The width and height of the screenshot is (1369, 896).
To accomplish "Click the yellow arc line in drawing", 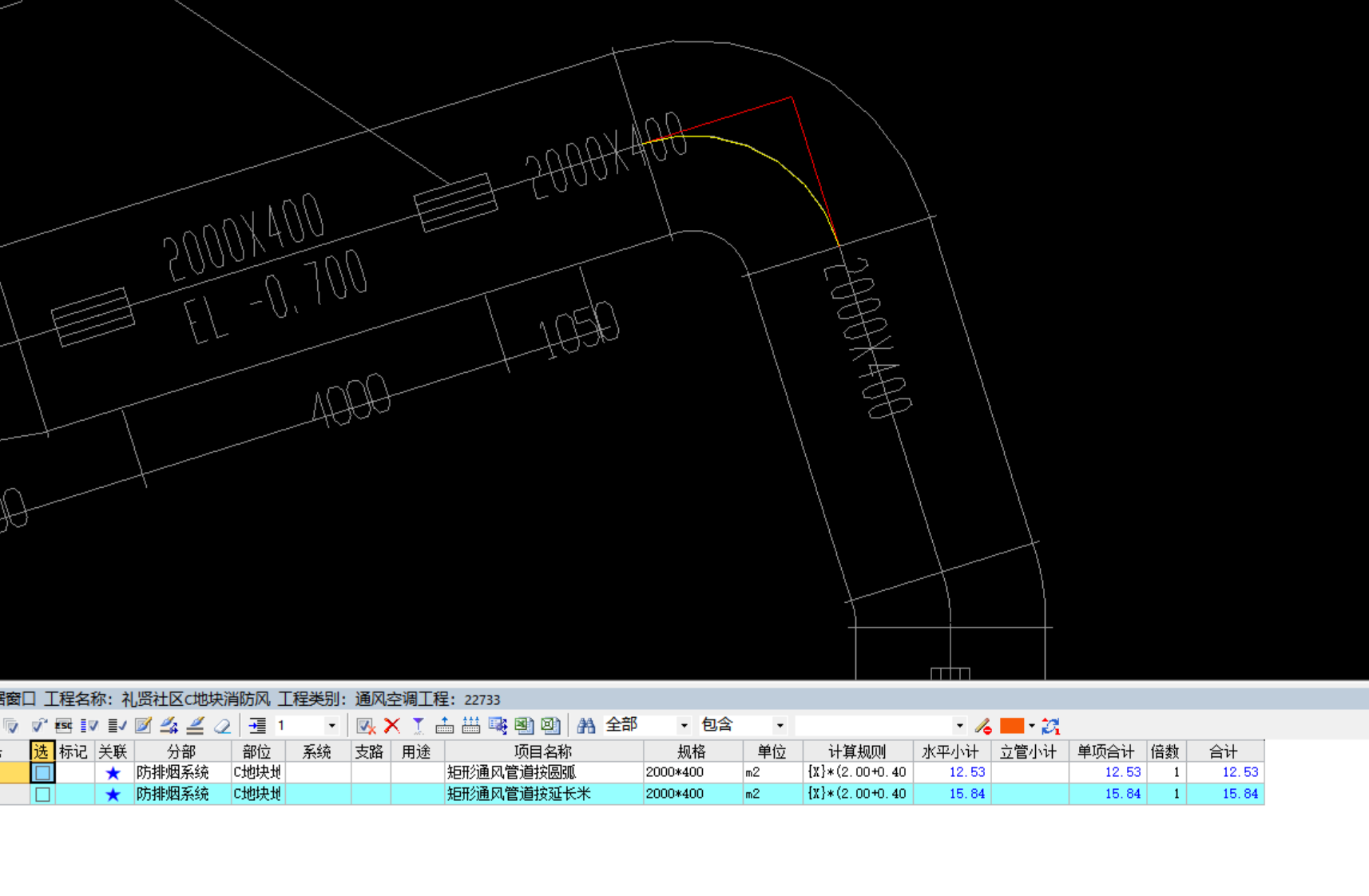I will [x=779, y=162].
